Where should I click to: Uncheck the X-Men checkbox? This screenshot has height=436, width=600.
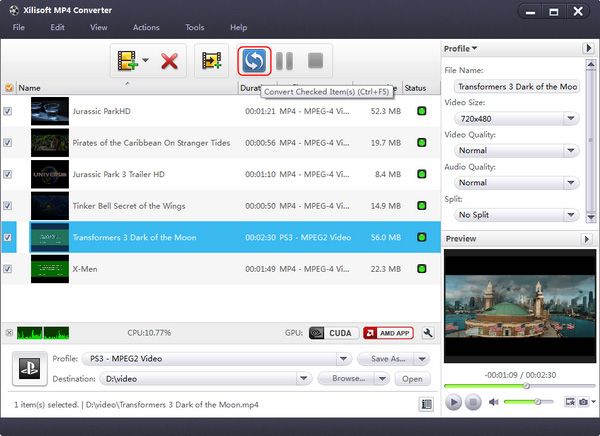(x=8, y=269)
